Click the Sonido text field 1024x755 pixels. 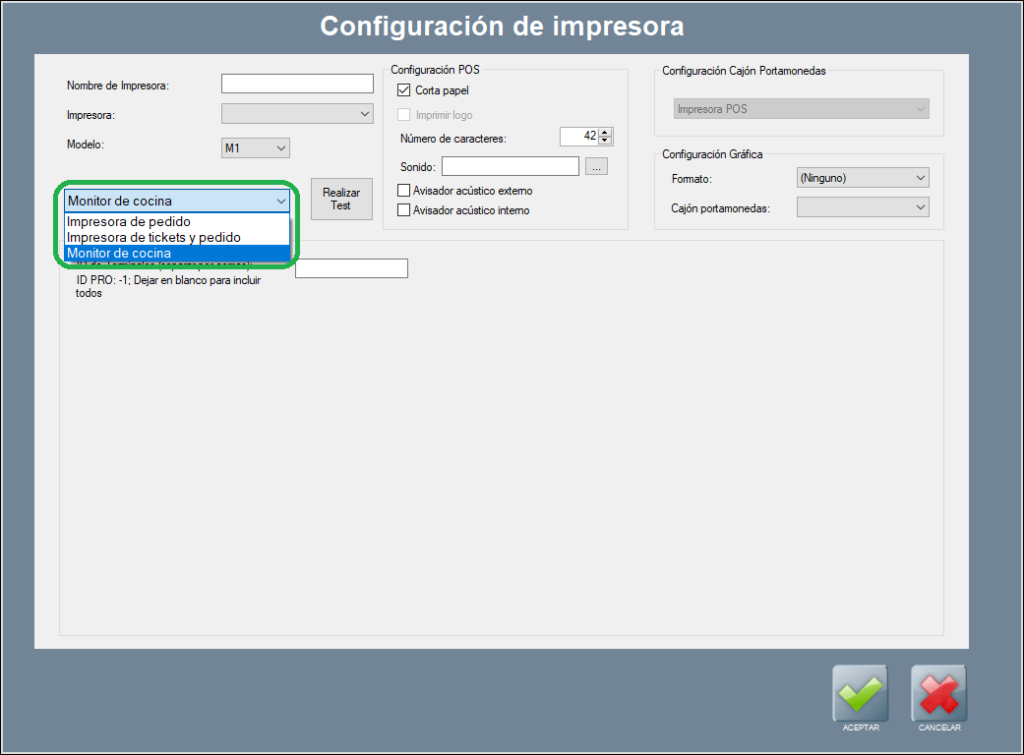510,167
